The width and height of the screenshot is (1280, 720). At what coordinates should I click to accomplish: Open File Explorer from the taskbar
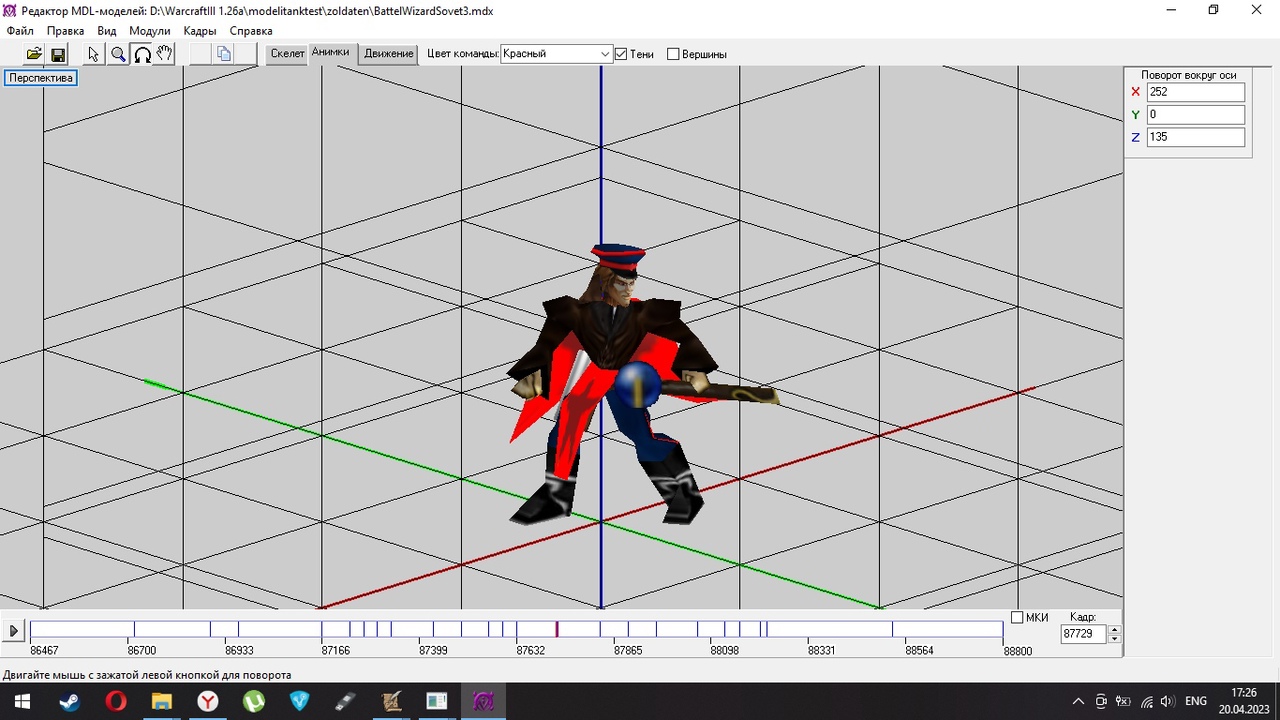[x=162, y=701]
